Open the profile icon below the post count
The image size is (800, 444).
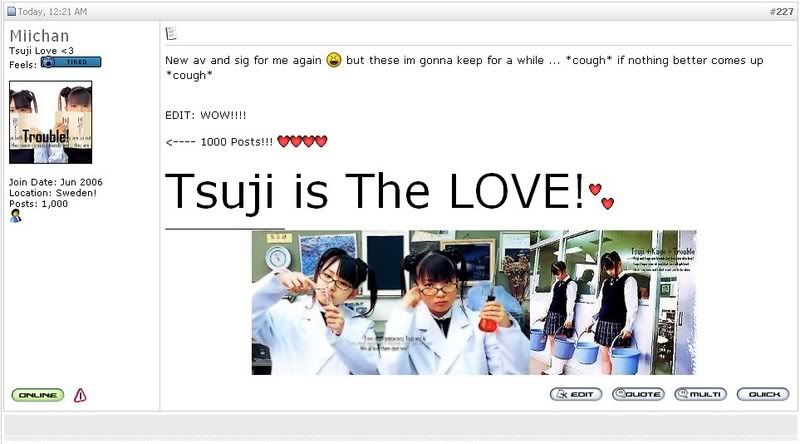coord(16,216)
